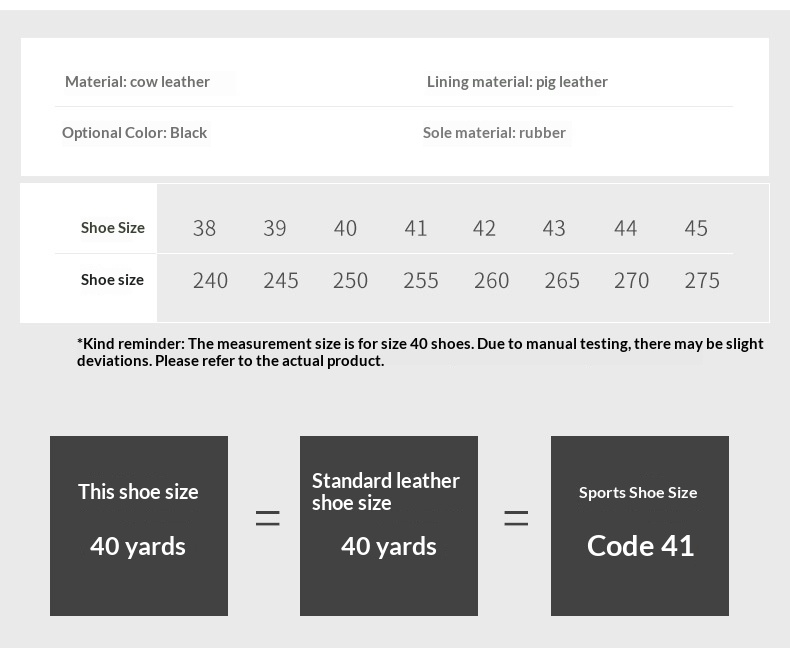
Task: Click the 265 length value
Action: click(562, 280)
